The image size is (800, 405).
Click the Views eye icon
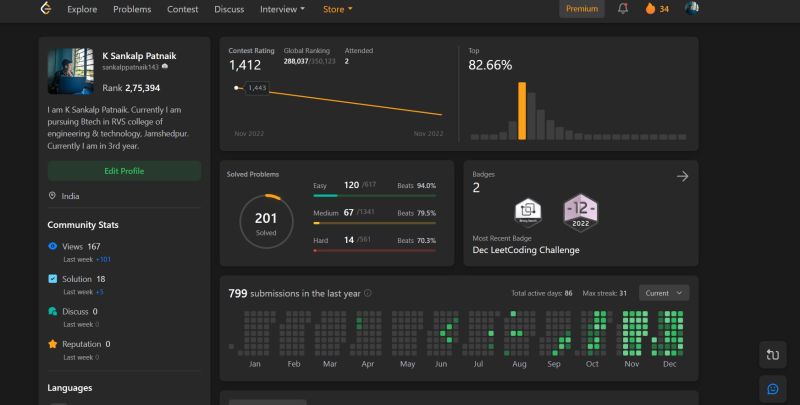pos(53,246)
